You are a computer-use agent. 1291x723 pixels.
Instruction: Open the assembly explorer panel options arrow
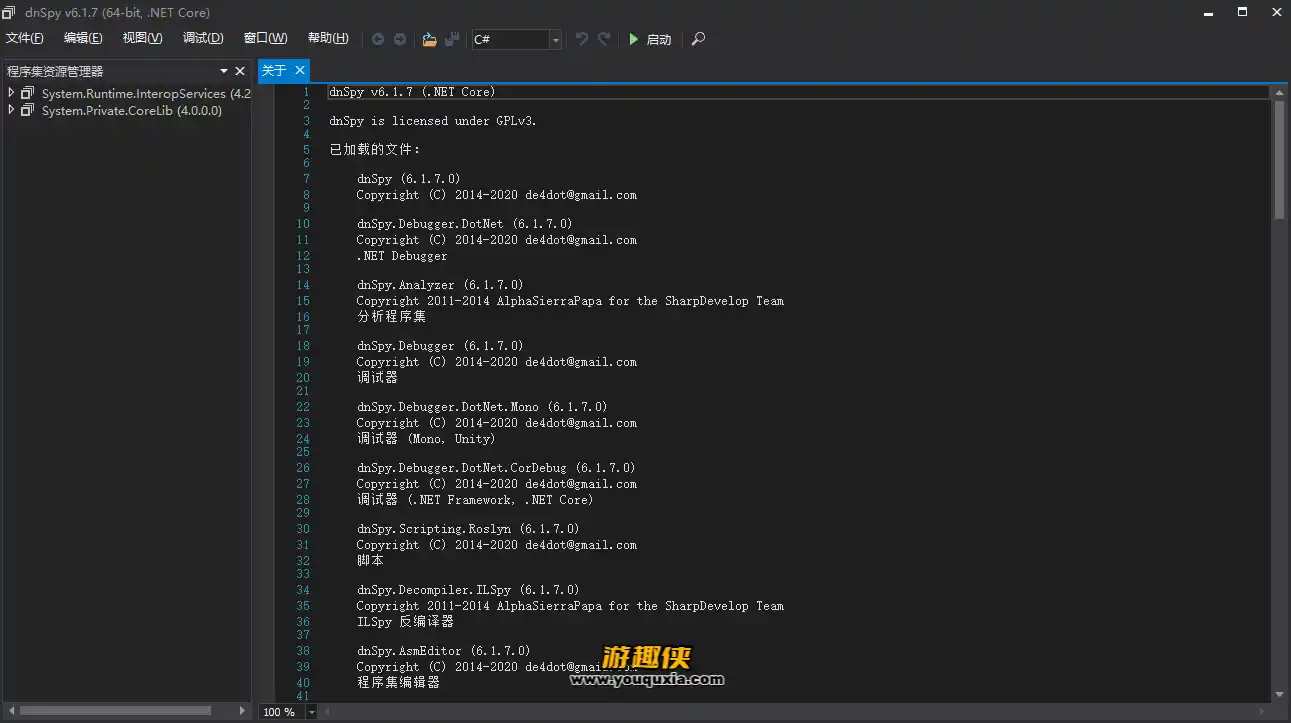tap(224, 71)
